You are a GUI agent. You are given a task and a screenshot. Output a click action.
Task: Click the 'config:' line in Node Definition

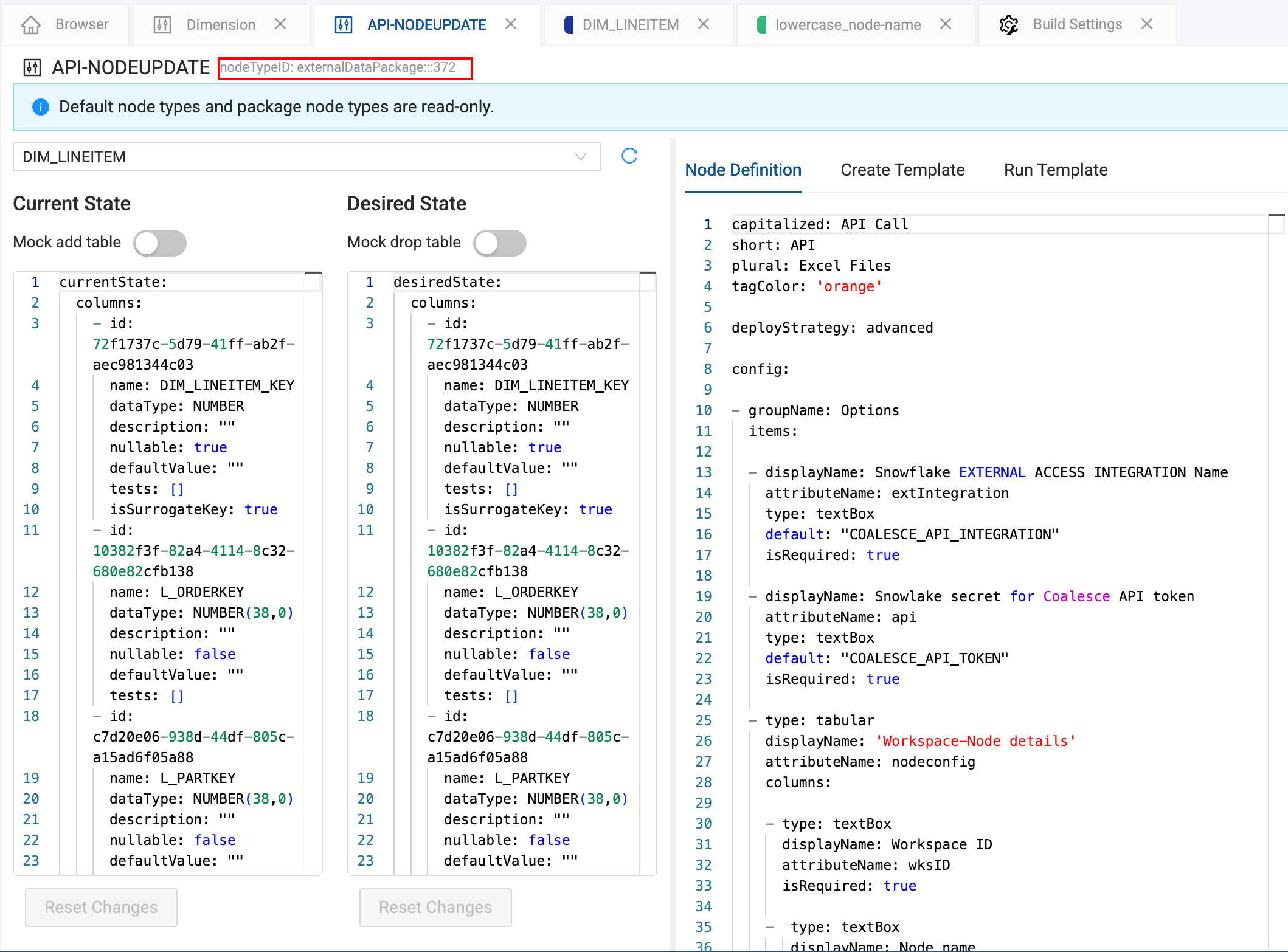click(x=760, y=369)
